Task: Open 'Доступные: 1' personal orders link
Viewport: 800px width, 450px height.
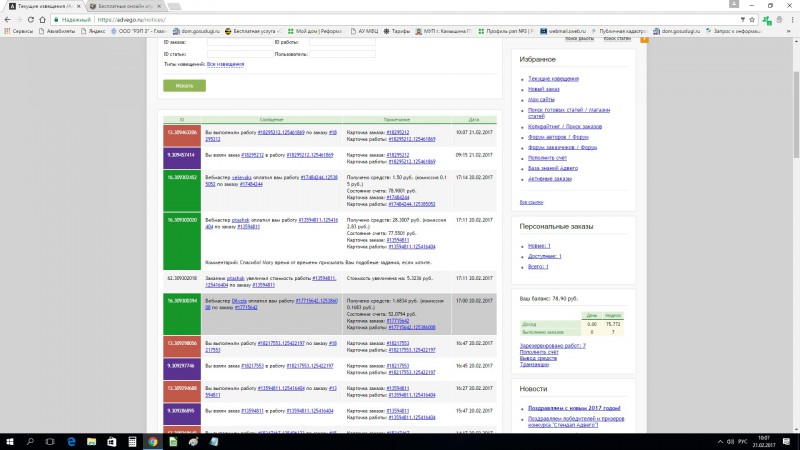Action: 544,257
